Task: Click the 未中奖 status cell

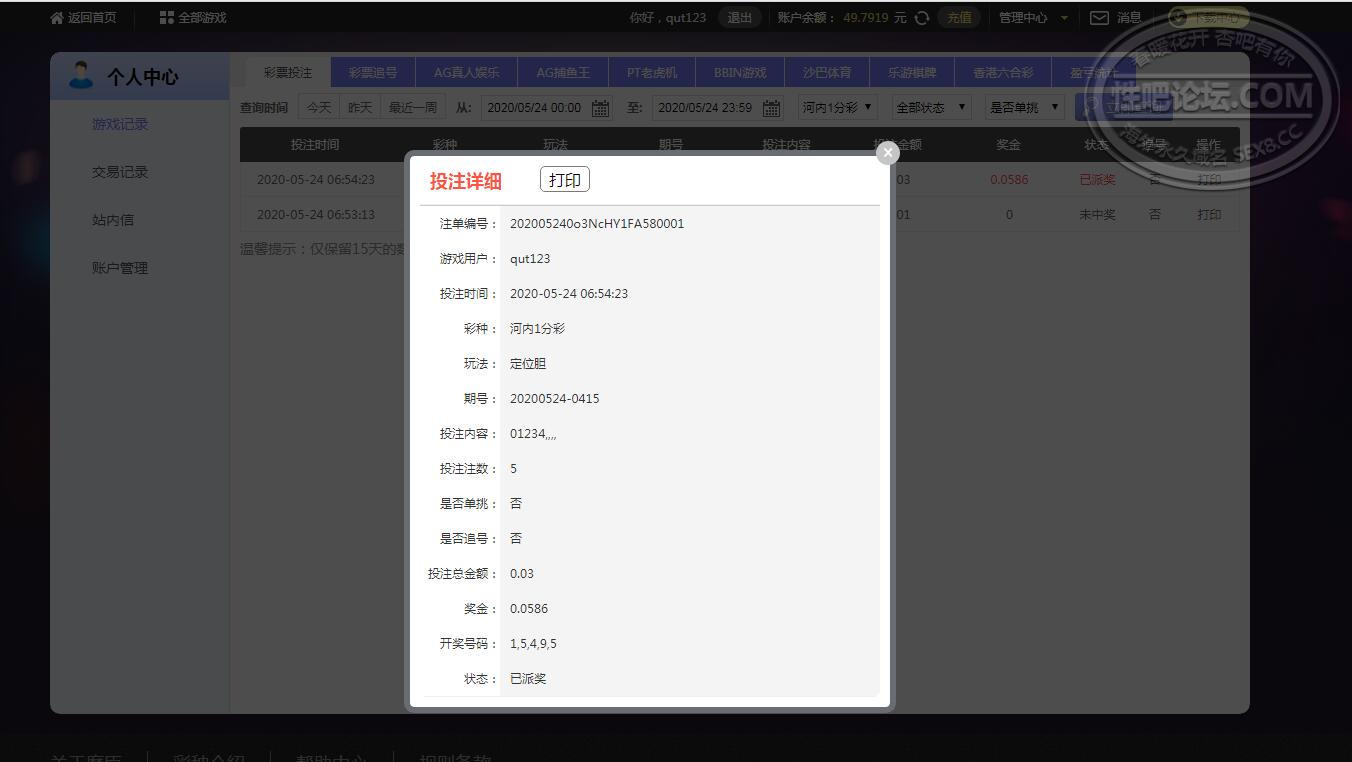Action: (x=1097, y=214)
